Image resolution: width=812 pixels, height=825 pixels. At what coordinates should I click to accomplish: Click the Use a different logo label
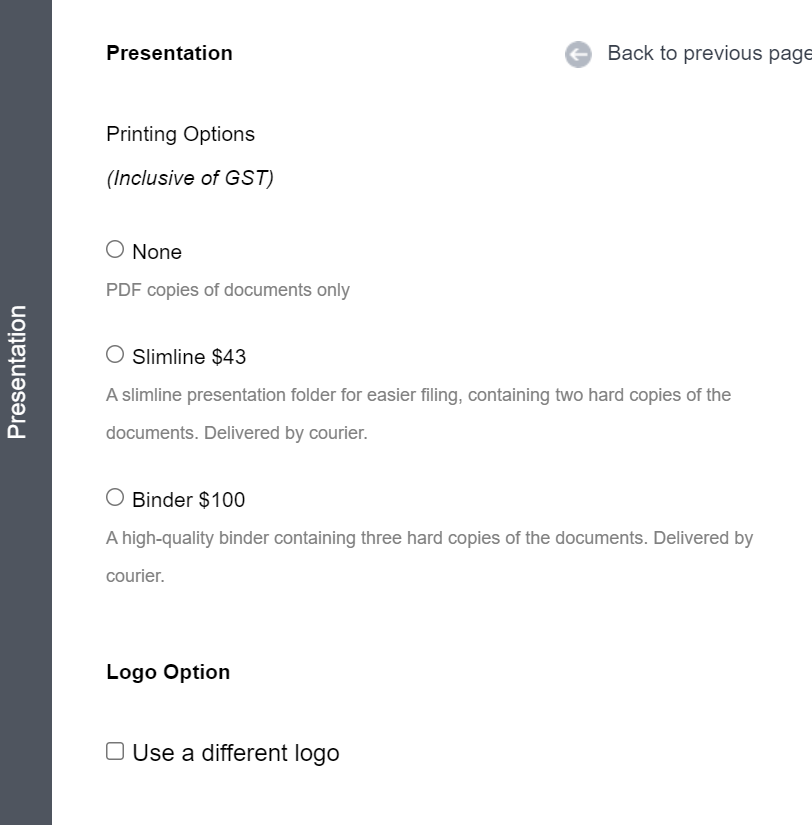tap(236, 753)
